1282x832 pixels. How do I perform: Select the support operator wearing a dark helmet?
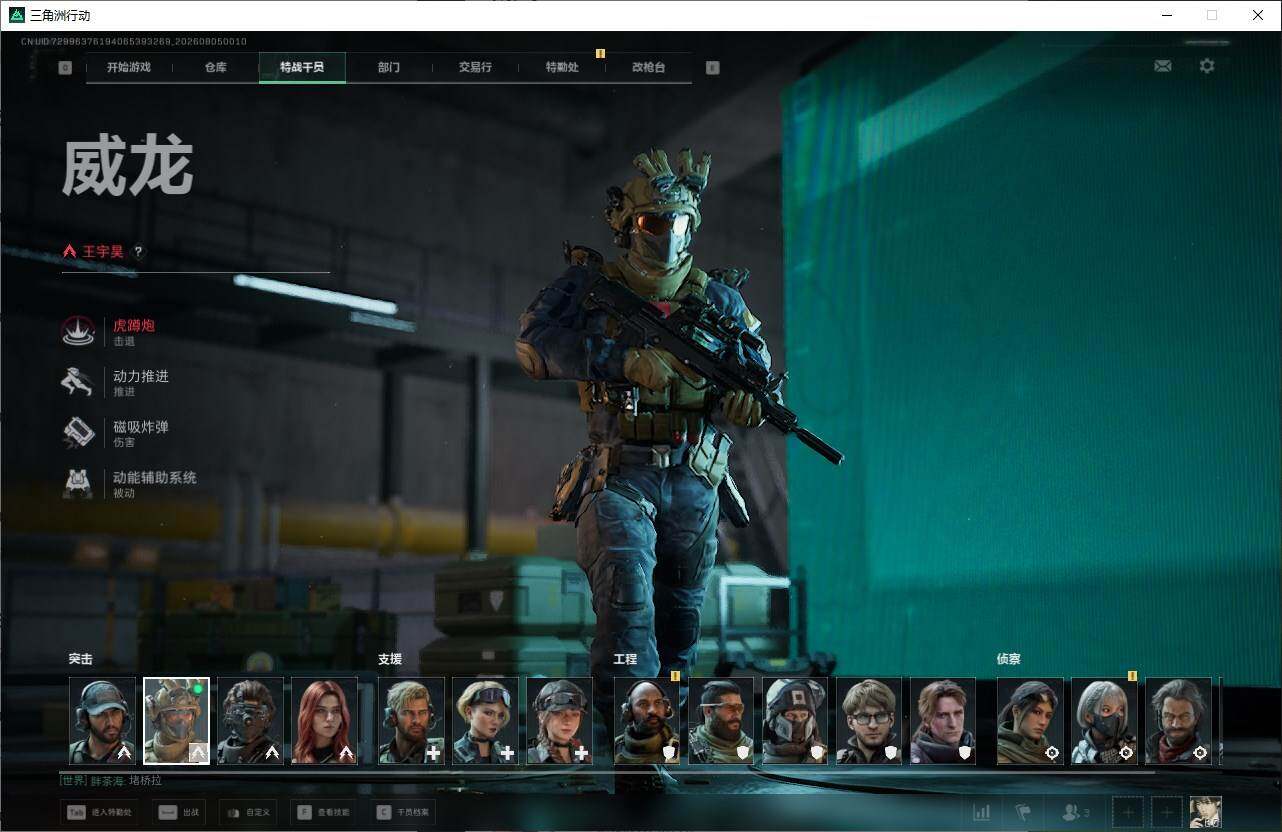(559, 721)
